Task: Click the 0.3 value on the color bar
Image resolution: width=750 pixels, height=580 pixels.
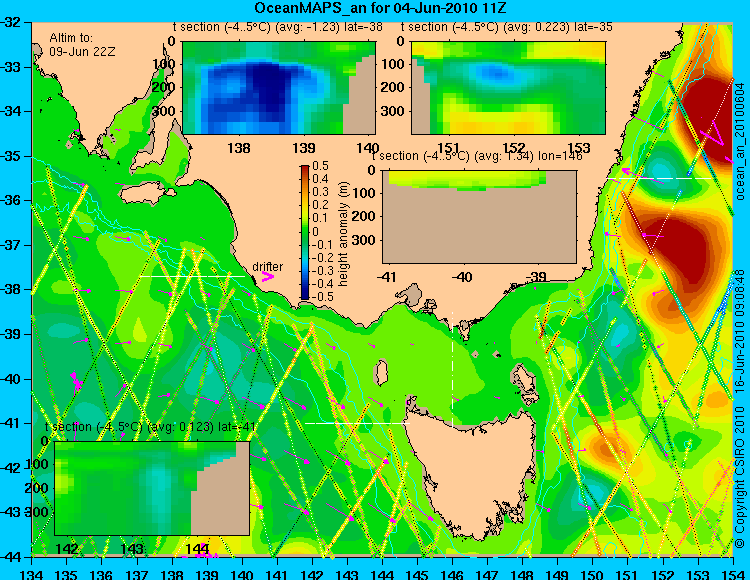Action: 320,192
